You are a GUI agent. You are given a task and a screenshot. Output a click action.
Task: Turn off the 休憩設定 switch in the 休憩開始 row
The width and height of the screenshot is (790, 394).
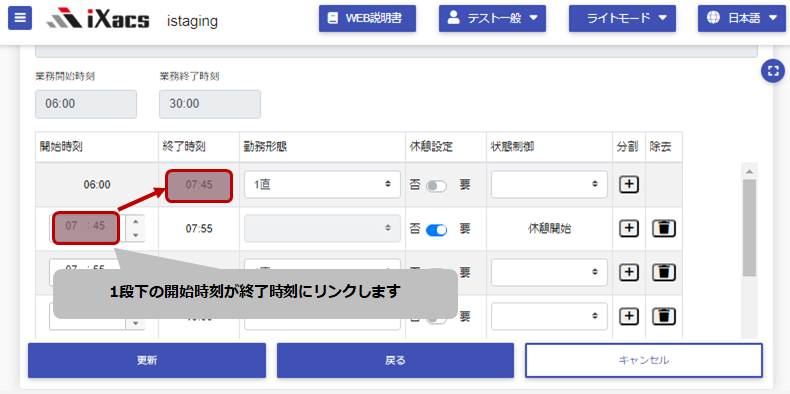[x=436, y=230]
